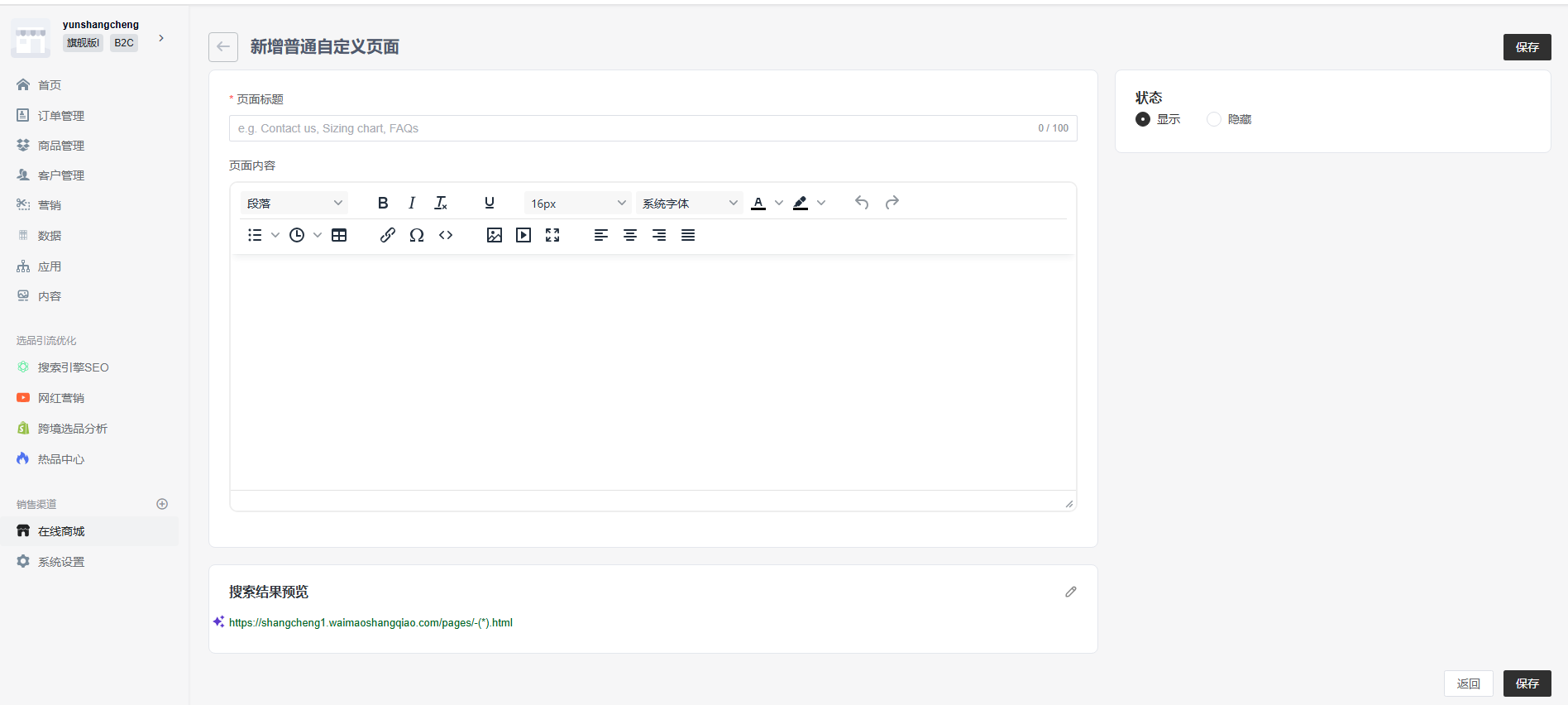Select the 隐藏 status radio button
The width and height of the screenshot is (1568, 705).
click(x=1214, y=119)
